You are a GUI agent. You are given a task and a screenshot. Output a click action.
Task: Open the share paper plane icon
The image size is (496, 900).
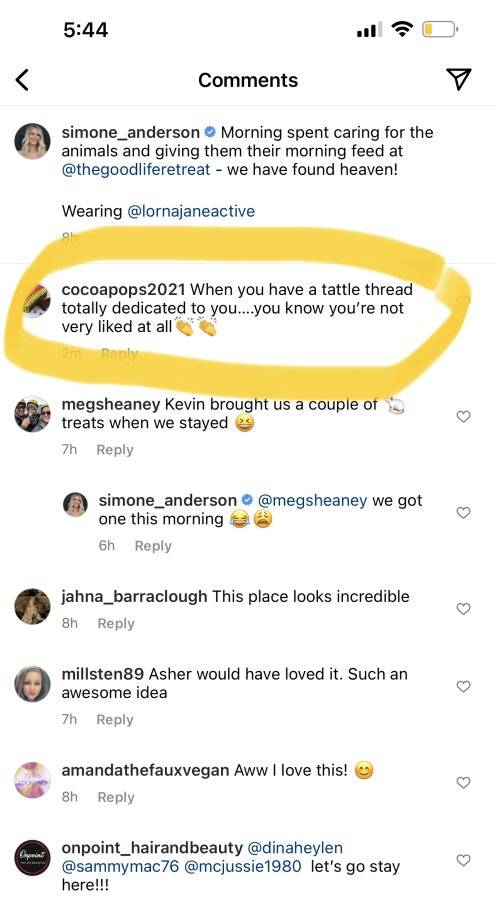point(459,80)
